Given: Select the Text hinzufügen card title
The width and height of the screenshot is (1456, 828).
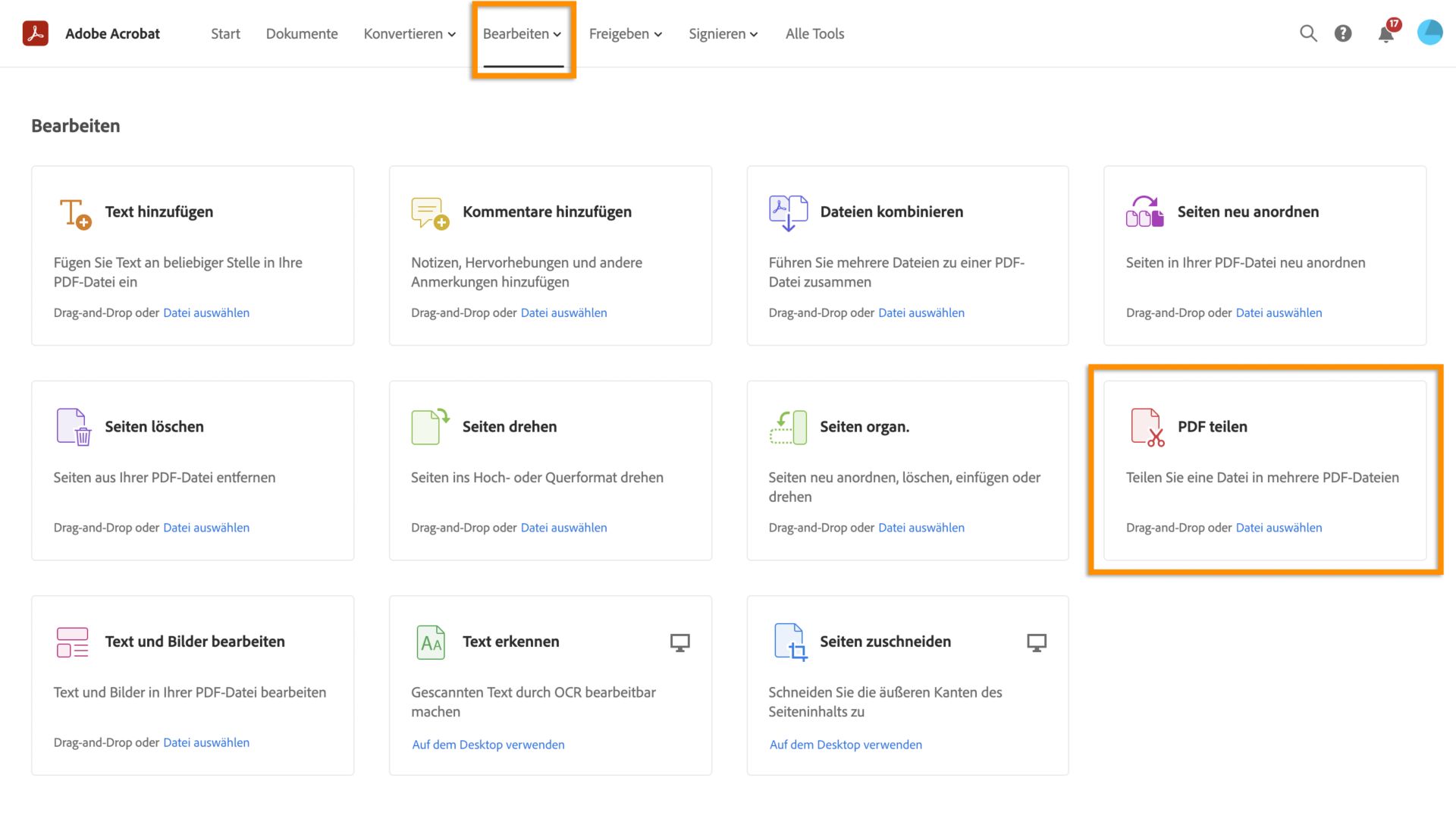Looking at the screenshot, I should [x=159, y=212].
